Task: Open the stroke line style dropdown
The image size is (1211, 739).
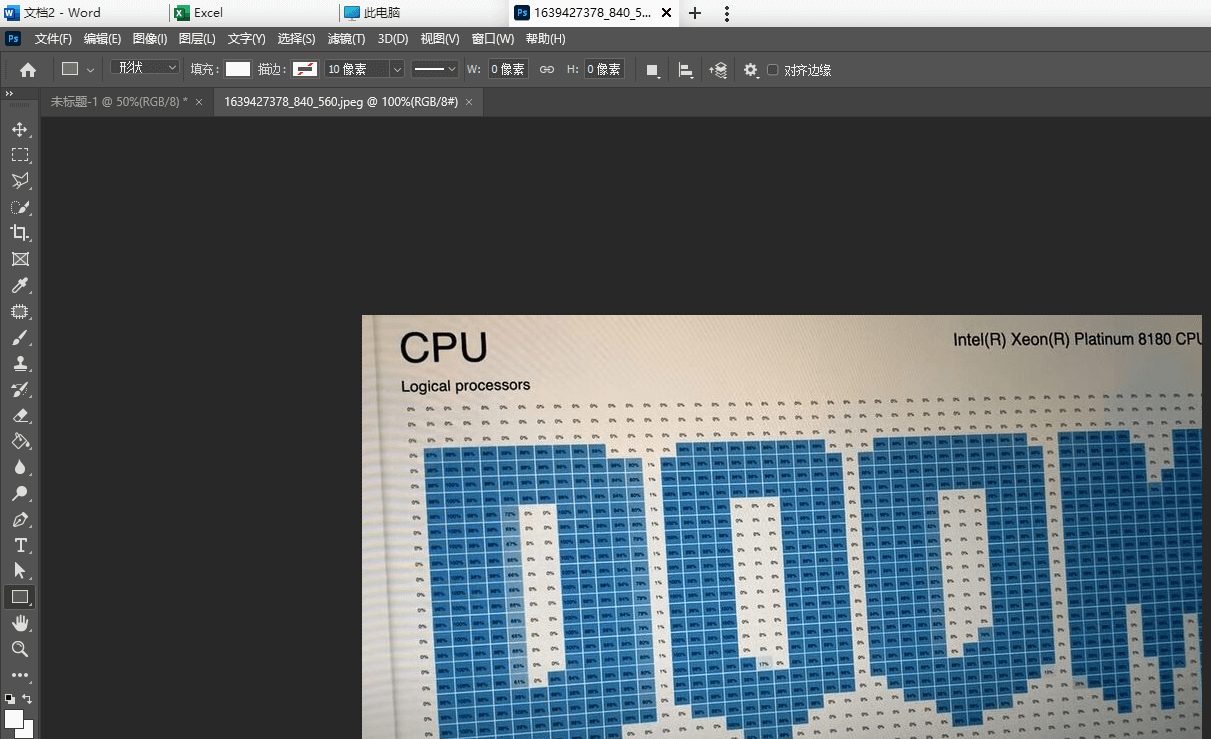Action: (435, 70)
